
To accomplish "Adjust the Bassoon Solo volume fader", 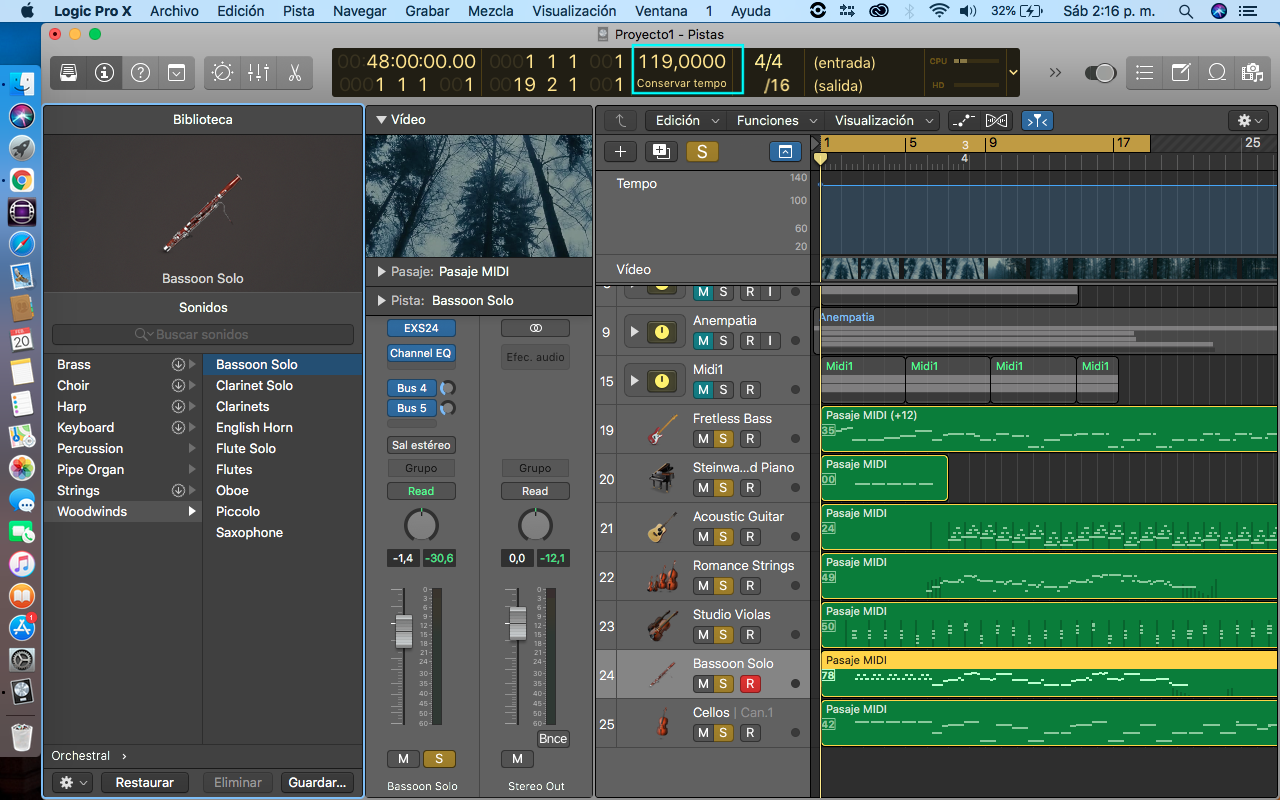I will (x=403, y=630).
